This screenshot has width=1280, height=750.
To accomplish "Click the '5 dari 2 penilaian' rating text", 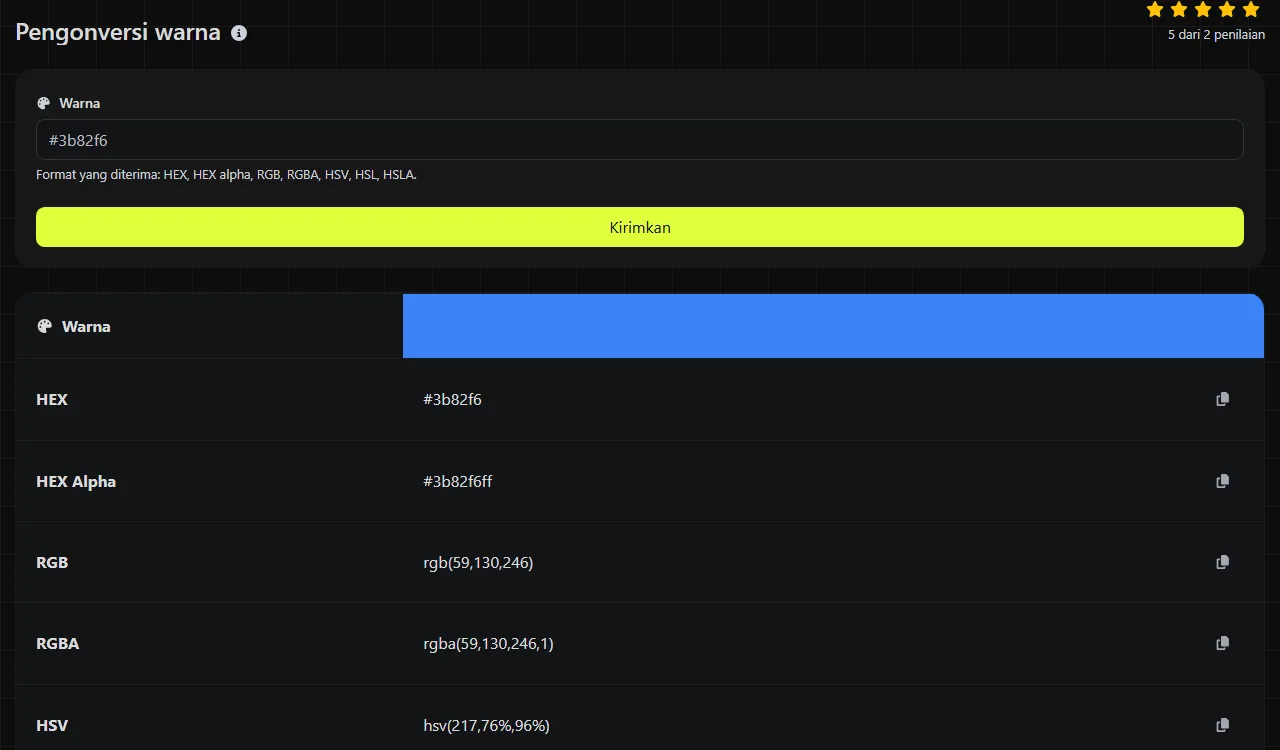I will tap(1216, 34).
